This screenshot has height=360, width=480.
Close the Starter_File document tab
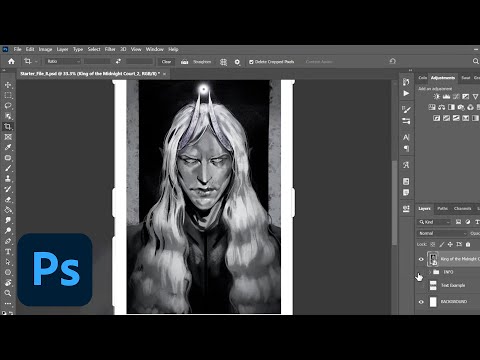pos(164,74)
